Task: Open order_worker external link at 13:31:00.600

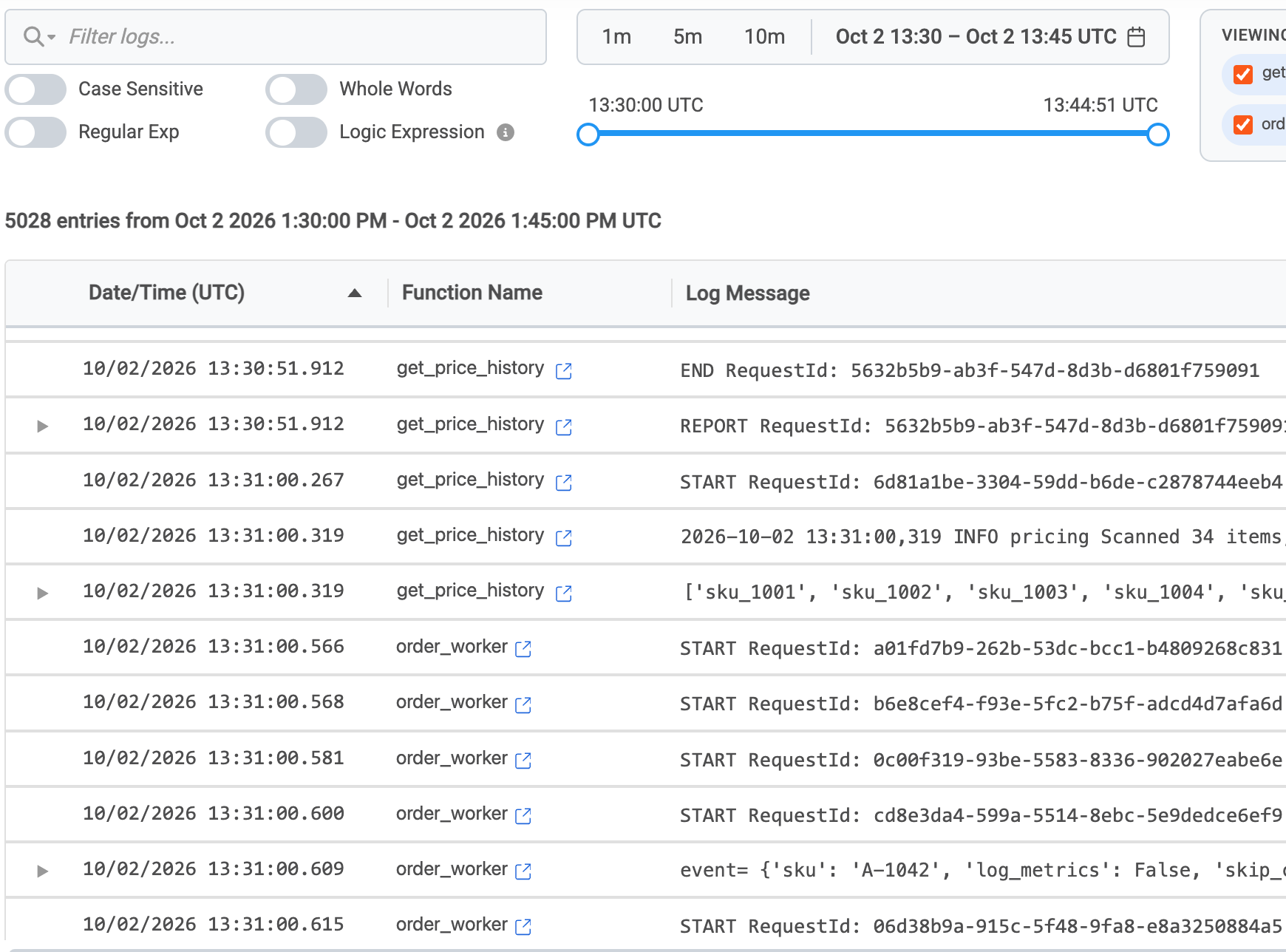Action: [523, 815]
